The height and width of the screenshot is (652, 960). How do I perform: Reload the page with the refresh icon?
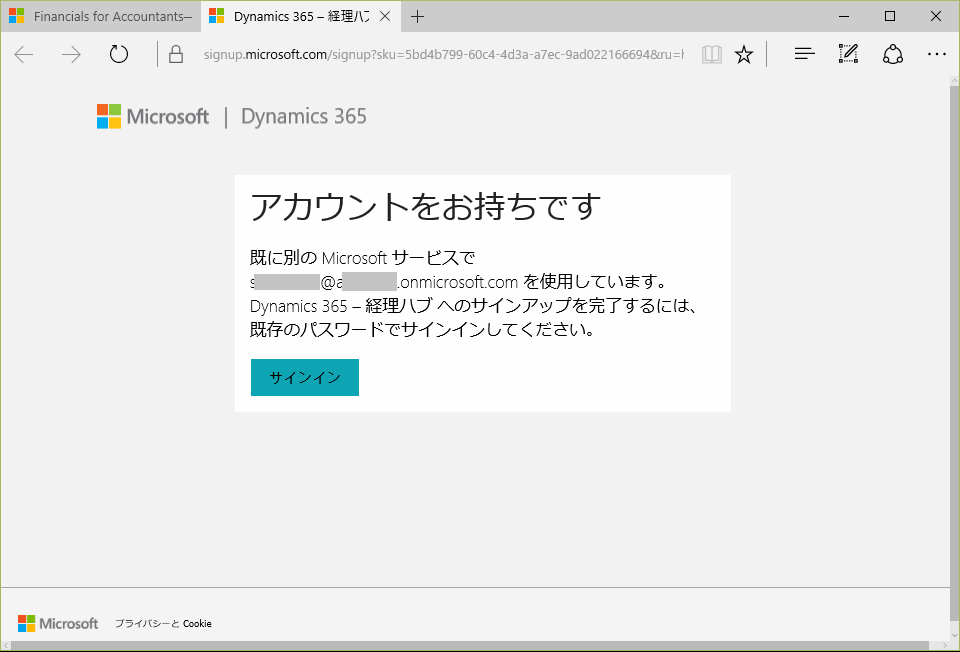coord(119,54)
